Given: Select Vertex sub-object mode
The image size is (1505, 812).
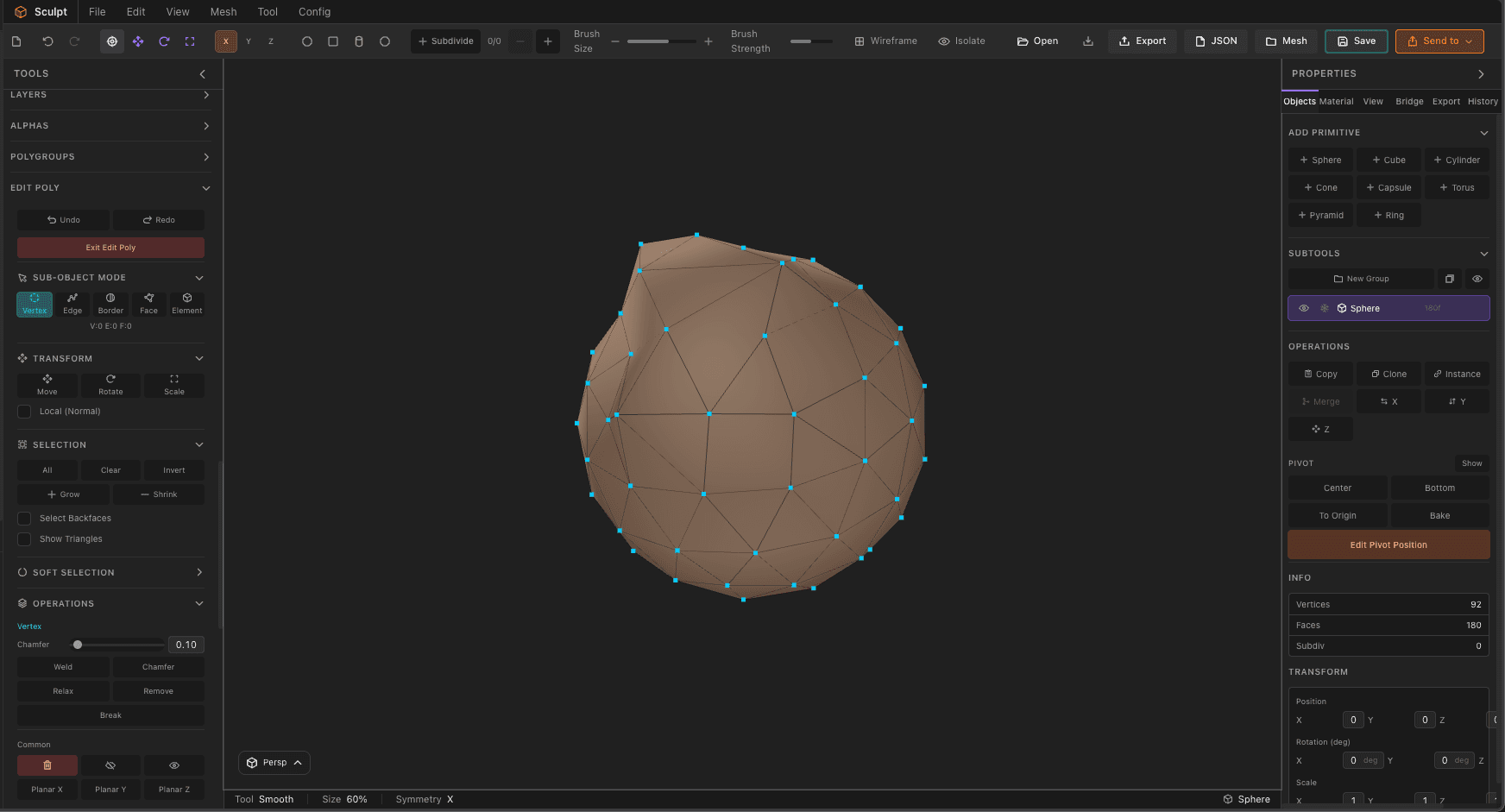Looking at the screenshot, I should [x=35, y=304].
